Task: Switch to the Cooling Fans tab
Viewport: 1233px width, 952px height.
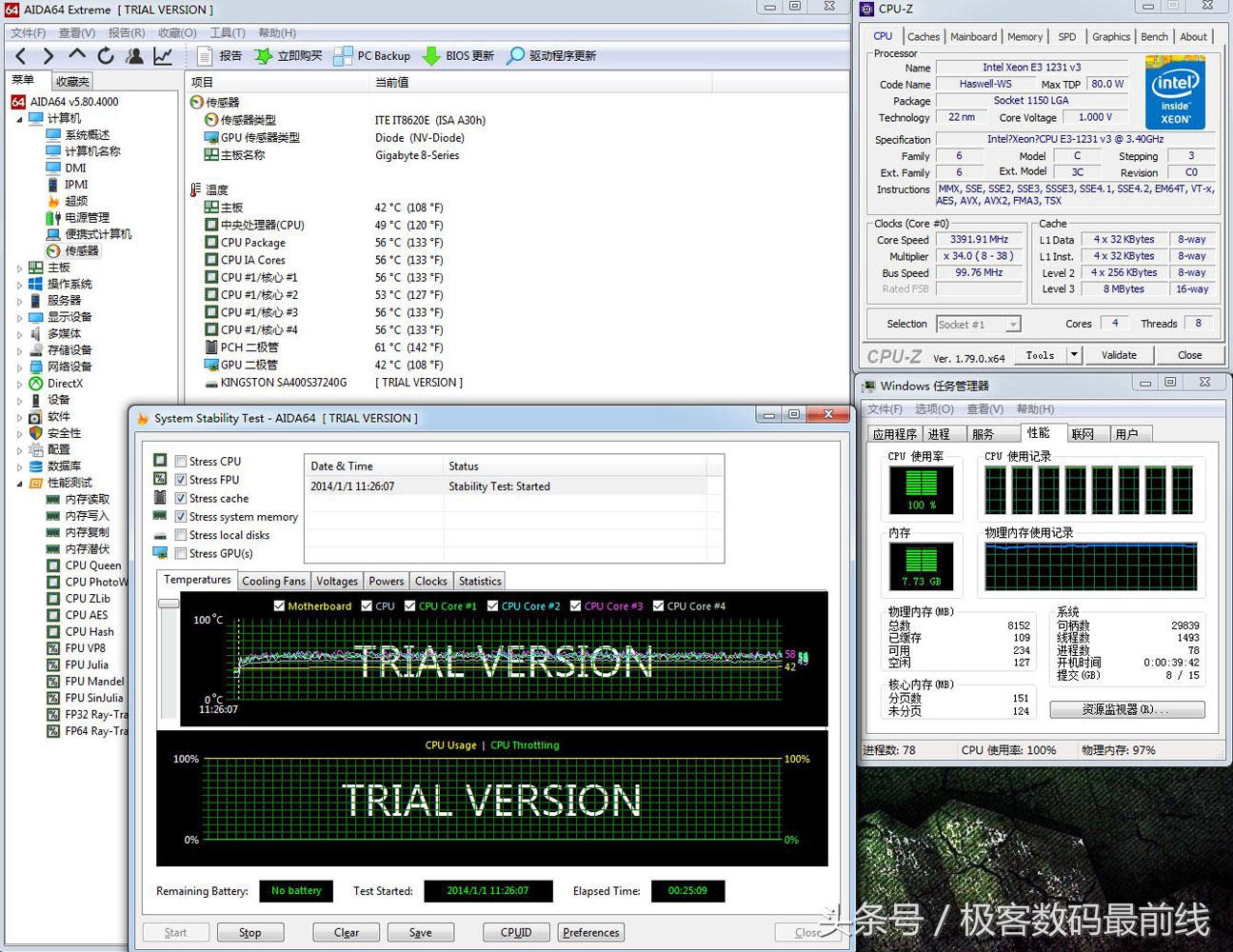Action: [273, 582]
